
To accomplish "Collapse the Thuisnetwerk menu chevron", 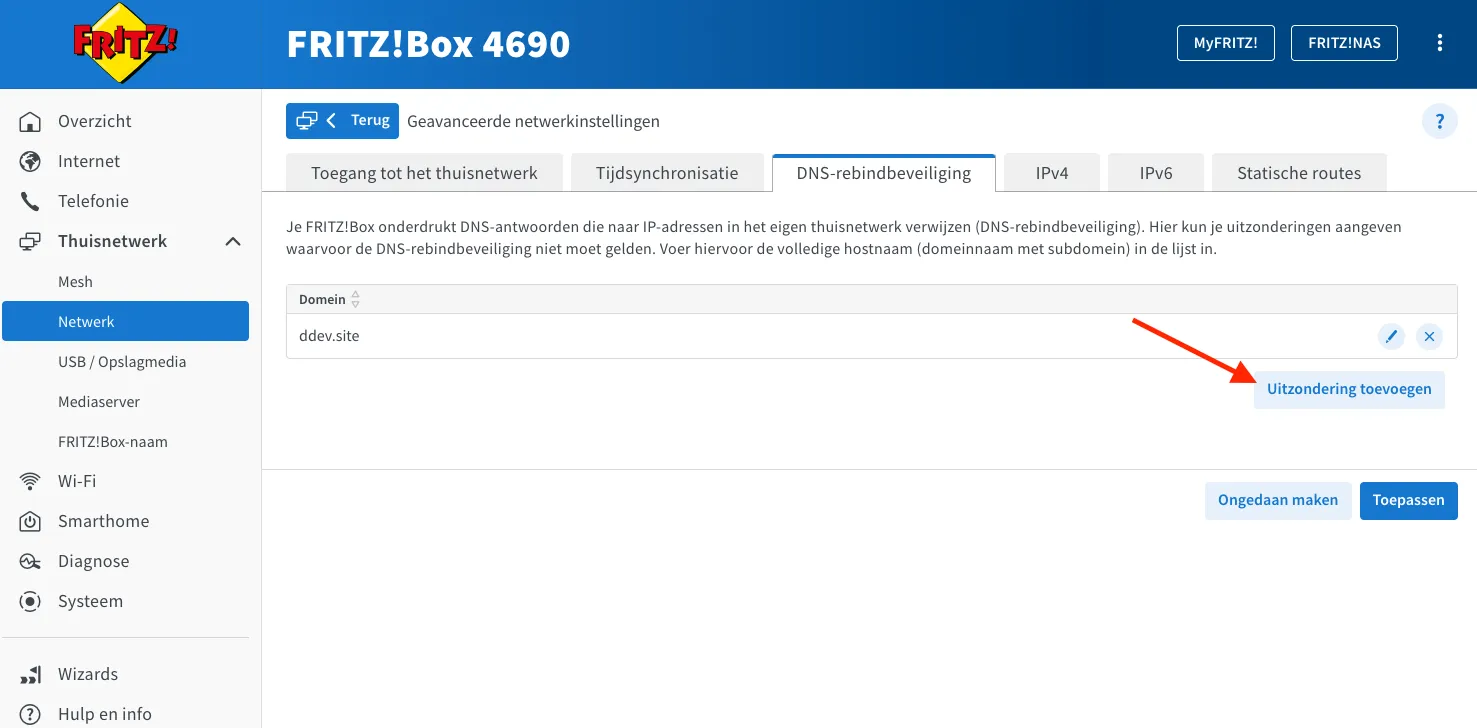I will [233, 241].
